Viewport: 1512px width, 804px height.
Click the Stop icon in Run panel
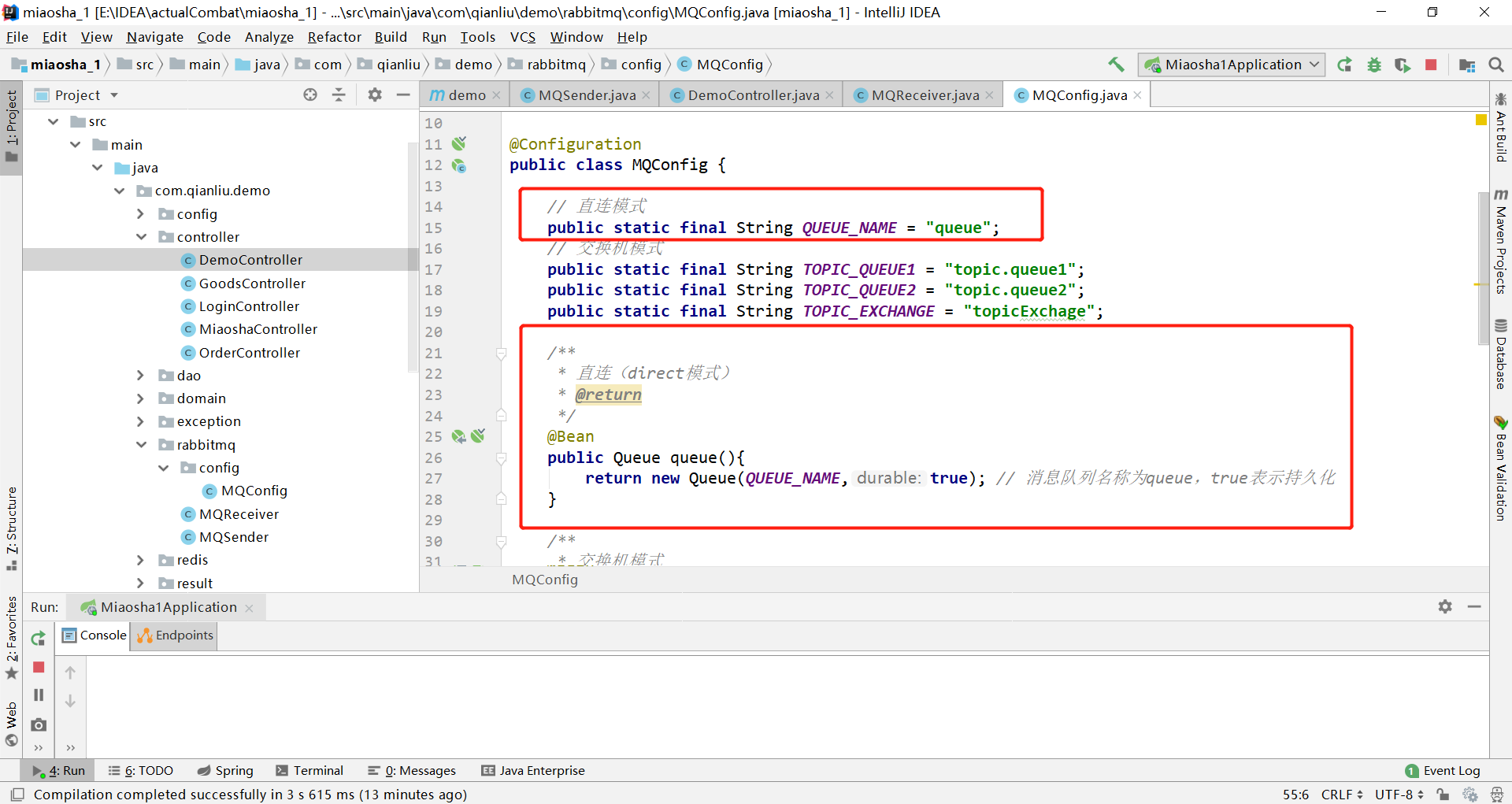tap(39, 667)
